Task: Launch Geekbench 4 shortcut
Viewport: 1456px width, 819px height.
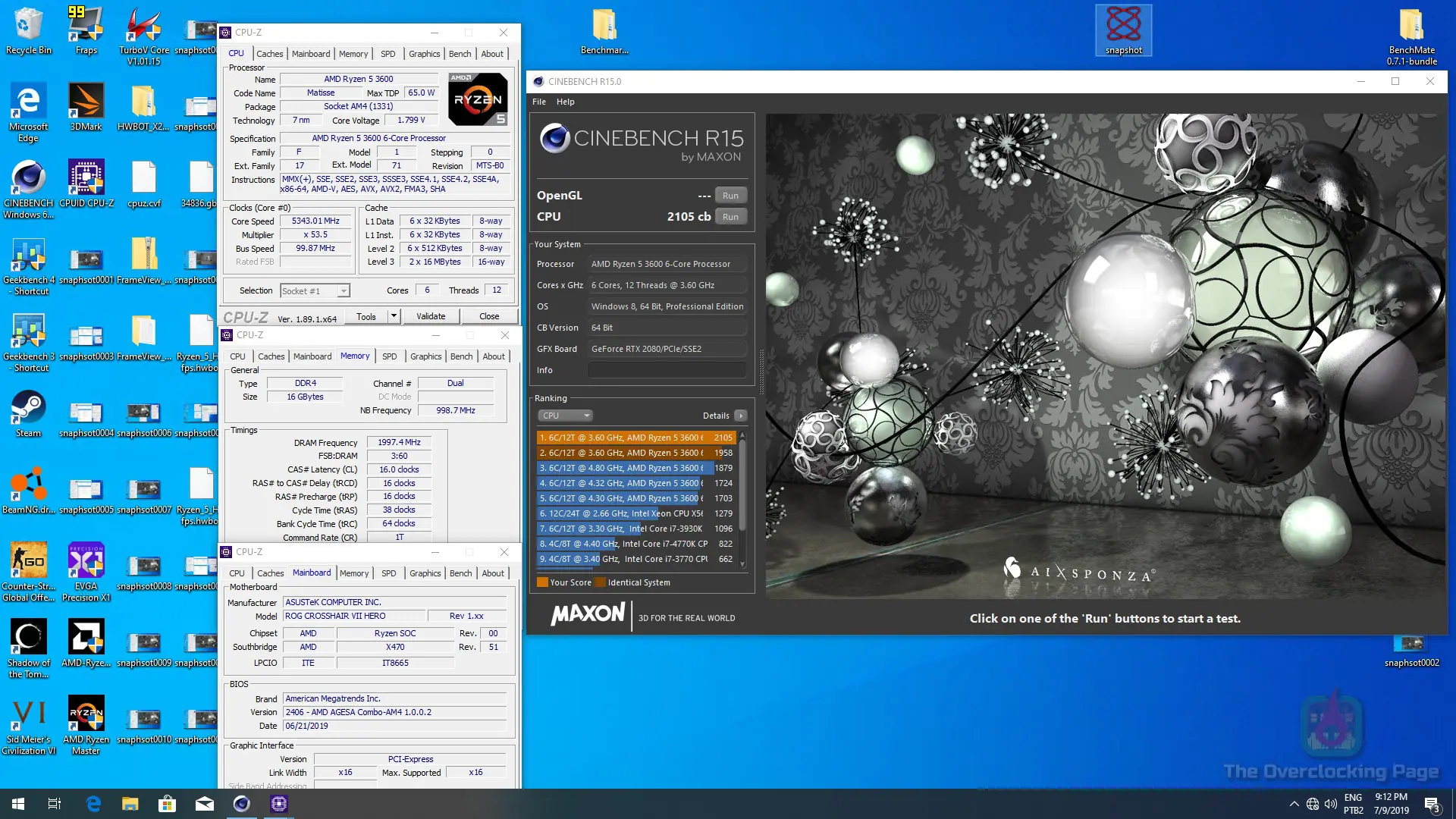Action: (29, 266)
